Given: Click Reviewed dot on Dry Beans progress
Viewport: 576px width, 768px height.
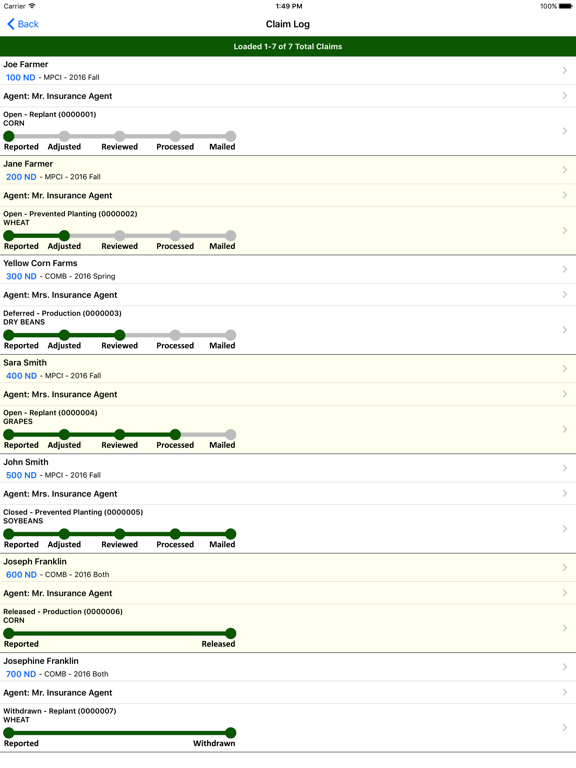Looking at the screenshot, I should 120,335.
